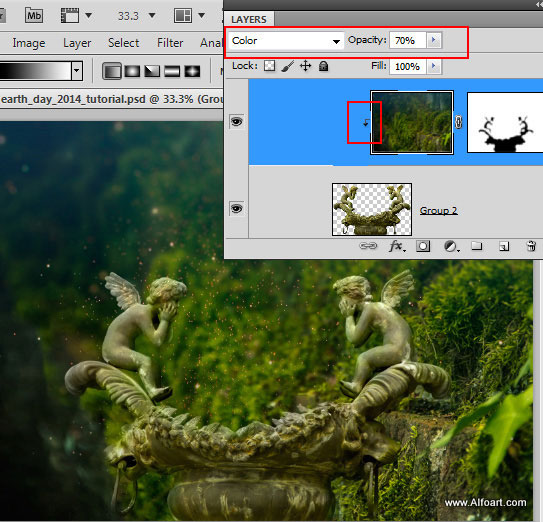Open the fx layer style menu
The image size is (543, 522).
point(396,246)
